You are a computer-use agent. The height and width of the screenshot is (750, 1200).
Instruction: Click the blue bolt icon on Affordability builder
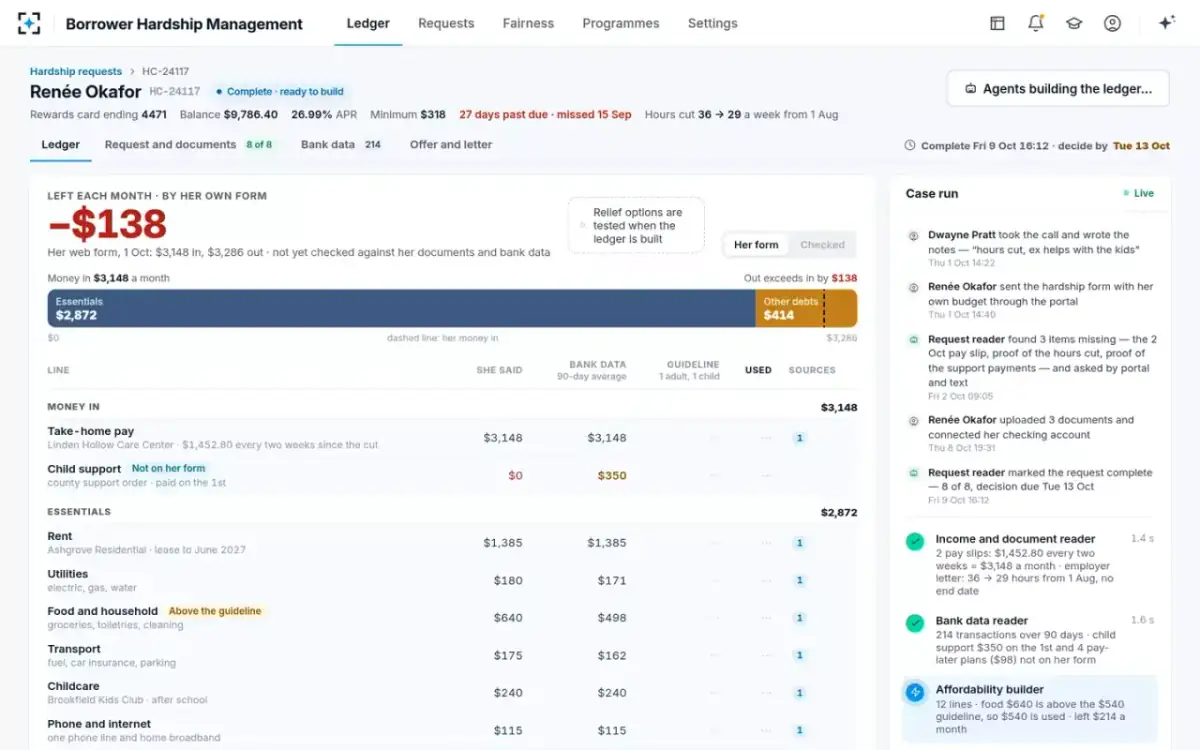coord(914,692)
